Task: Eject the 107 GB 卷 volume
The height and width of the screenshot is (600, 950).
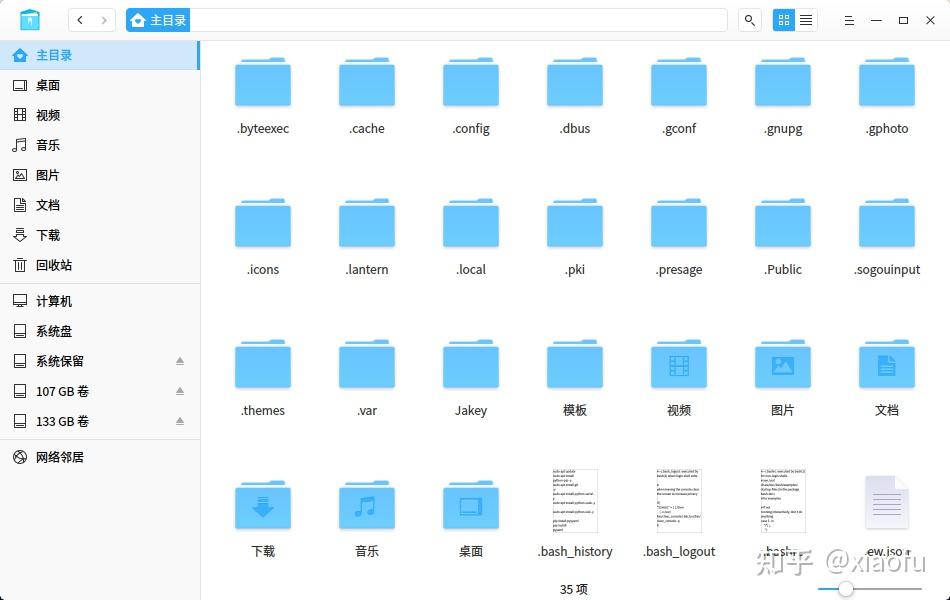Action: [x=181, y=391]
